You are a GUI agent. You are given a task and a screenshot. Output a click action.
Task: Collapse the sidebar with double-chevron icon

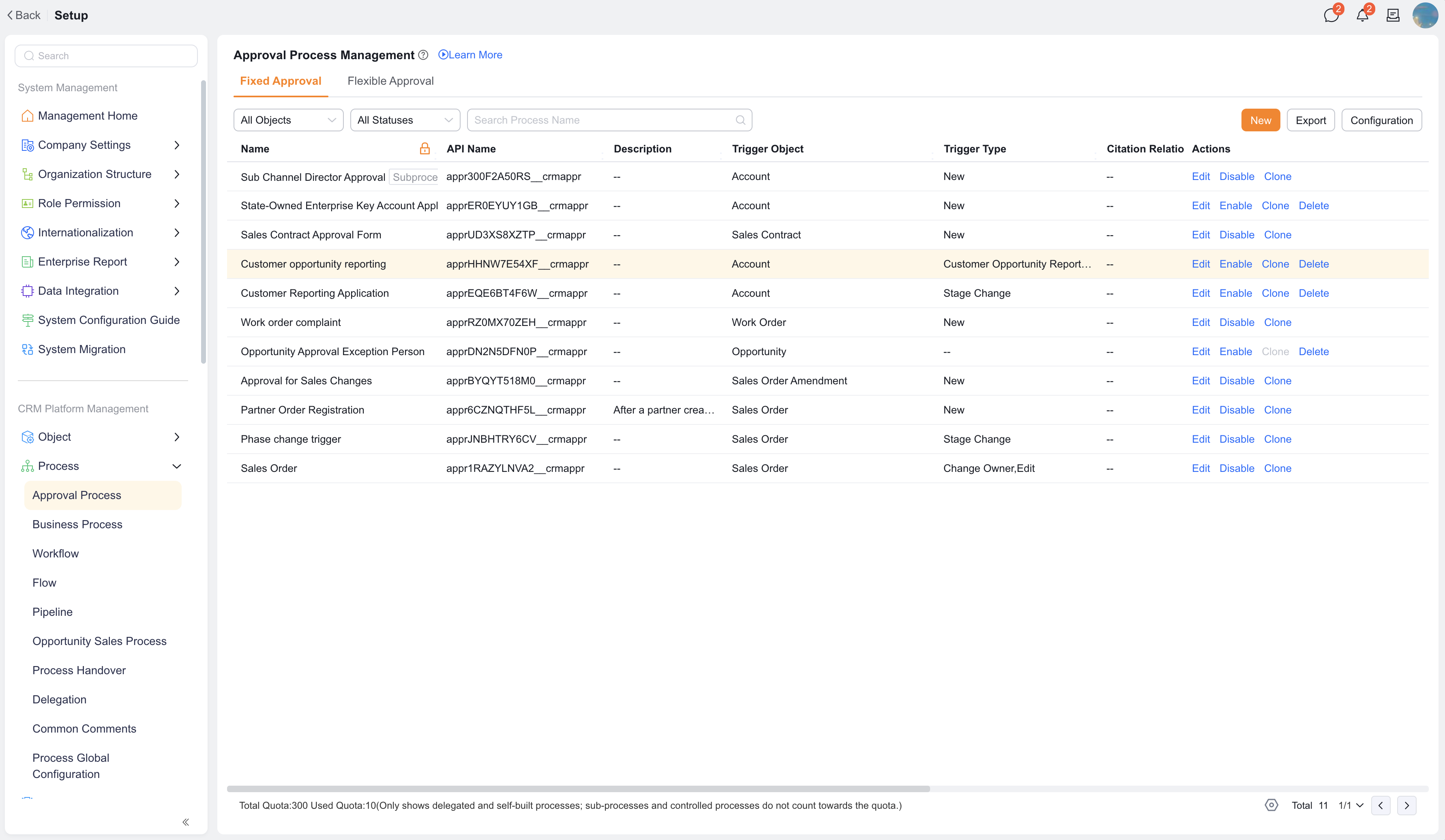186,822
